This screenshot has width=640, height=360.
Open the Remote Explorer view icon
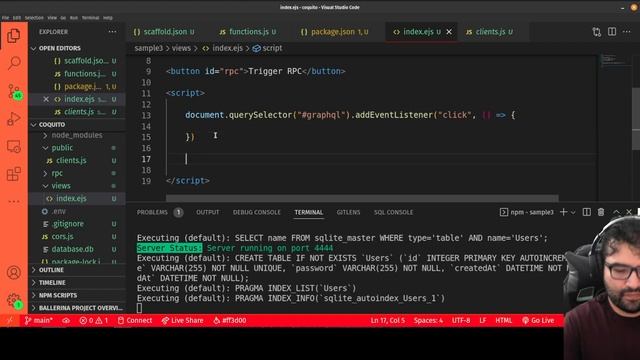coord(13,147)
